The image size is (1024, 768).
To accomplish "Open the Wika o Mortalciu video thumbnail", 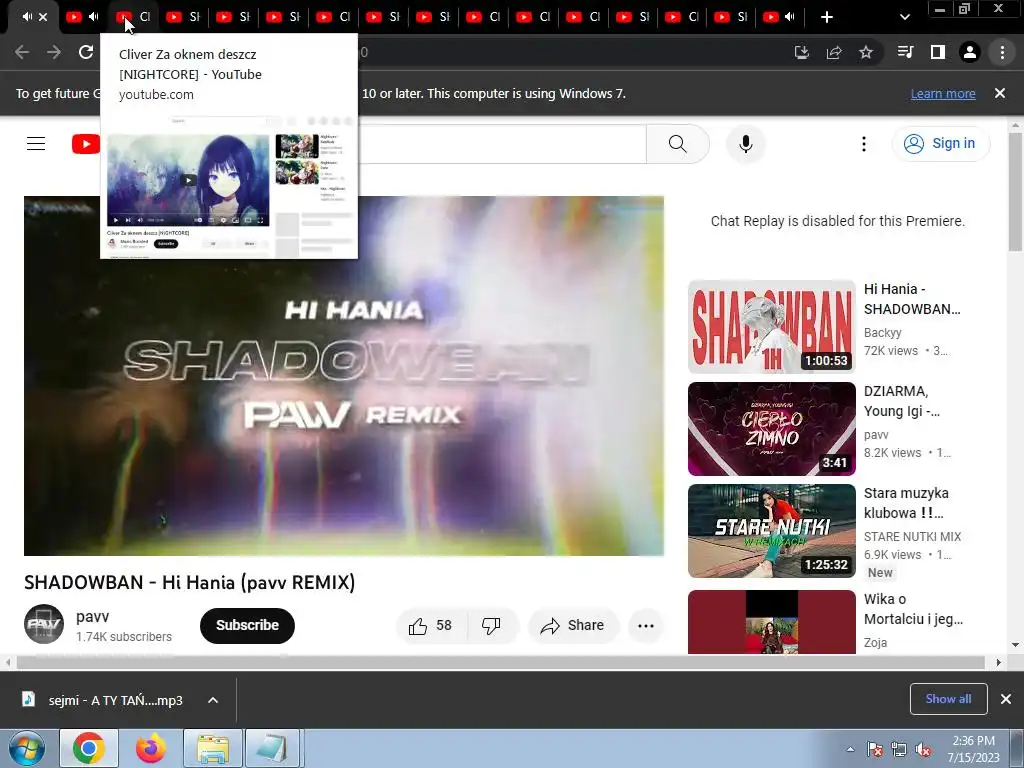I will pos(771,622).
